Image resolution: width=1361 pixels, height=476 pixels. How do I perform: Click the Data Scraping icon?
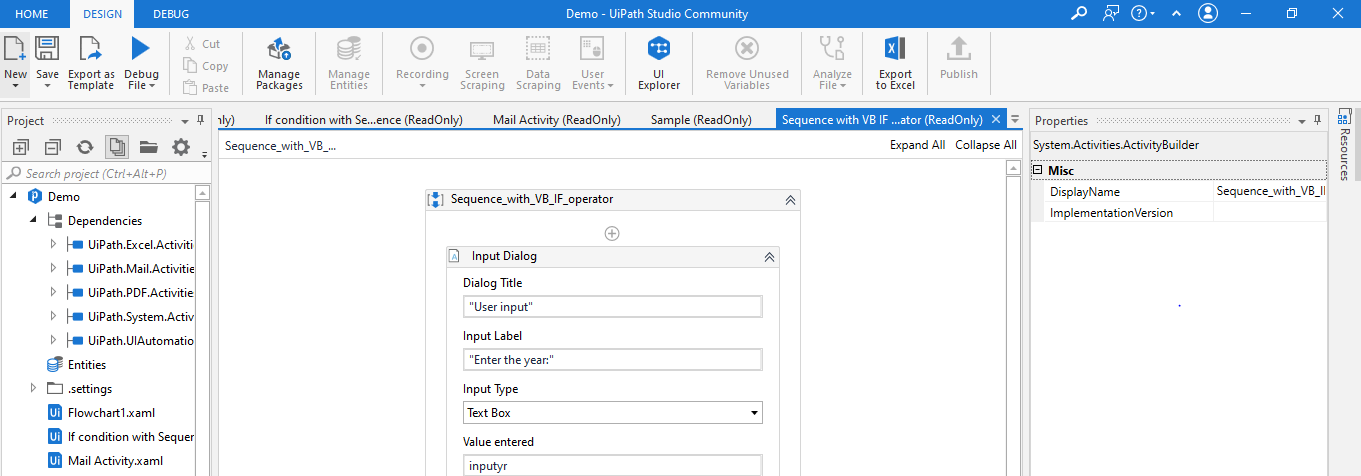tap(538, 49)
